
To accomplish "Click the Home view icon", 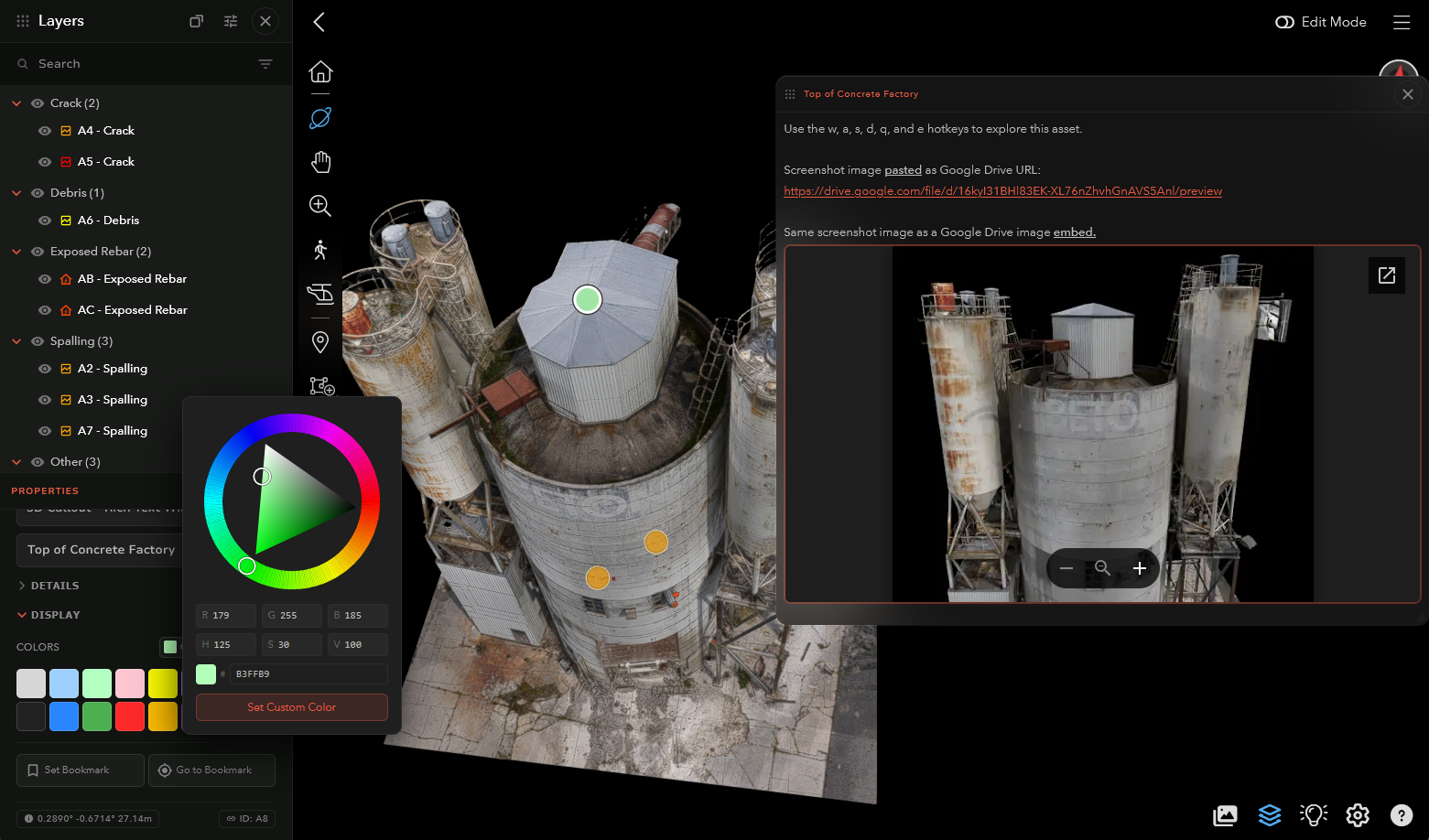I will click(320, 71).
